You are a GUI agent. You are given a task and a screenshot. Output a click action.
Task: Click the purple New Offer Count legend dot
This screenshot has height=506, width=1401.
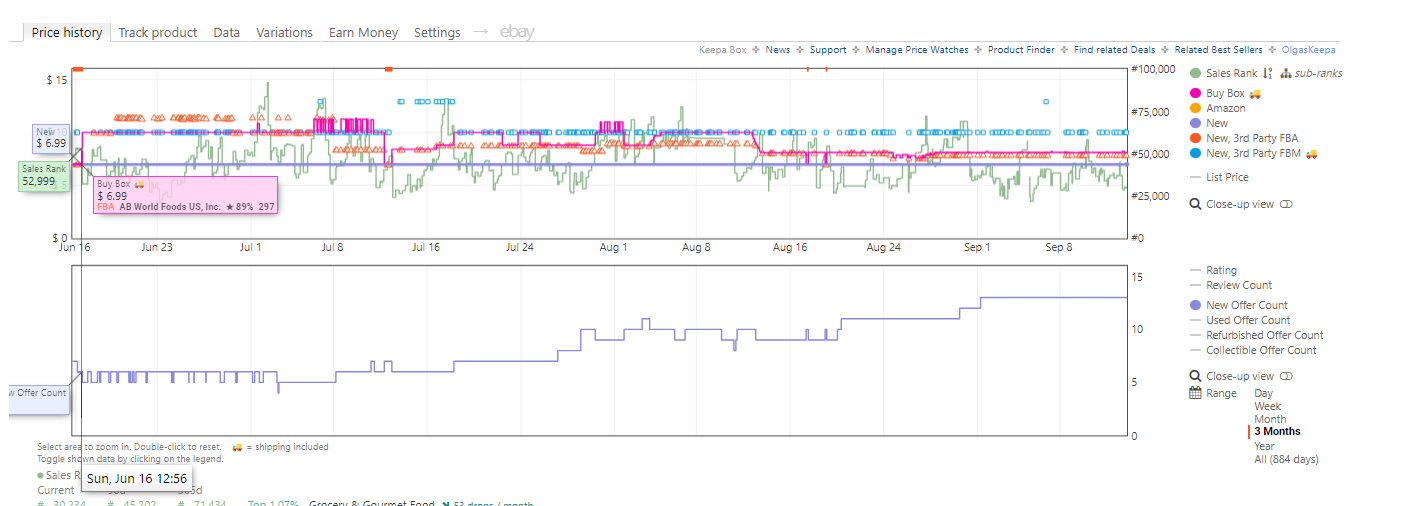[1195, 305]
